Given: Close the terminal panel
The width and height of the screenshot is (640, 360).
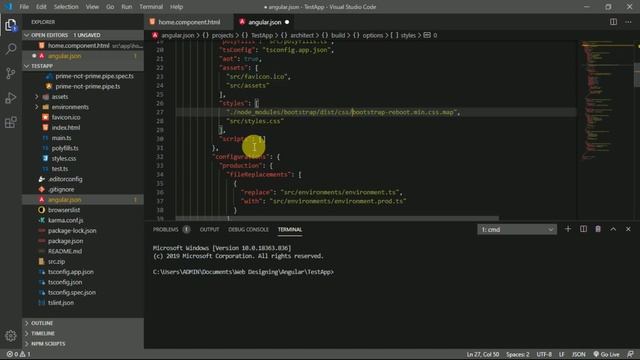Looking at the screenshot, I should coord(628,229).
